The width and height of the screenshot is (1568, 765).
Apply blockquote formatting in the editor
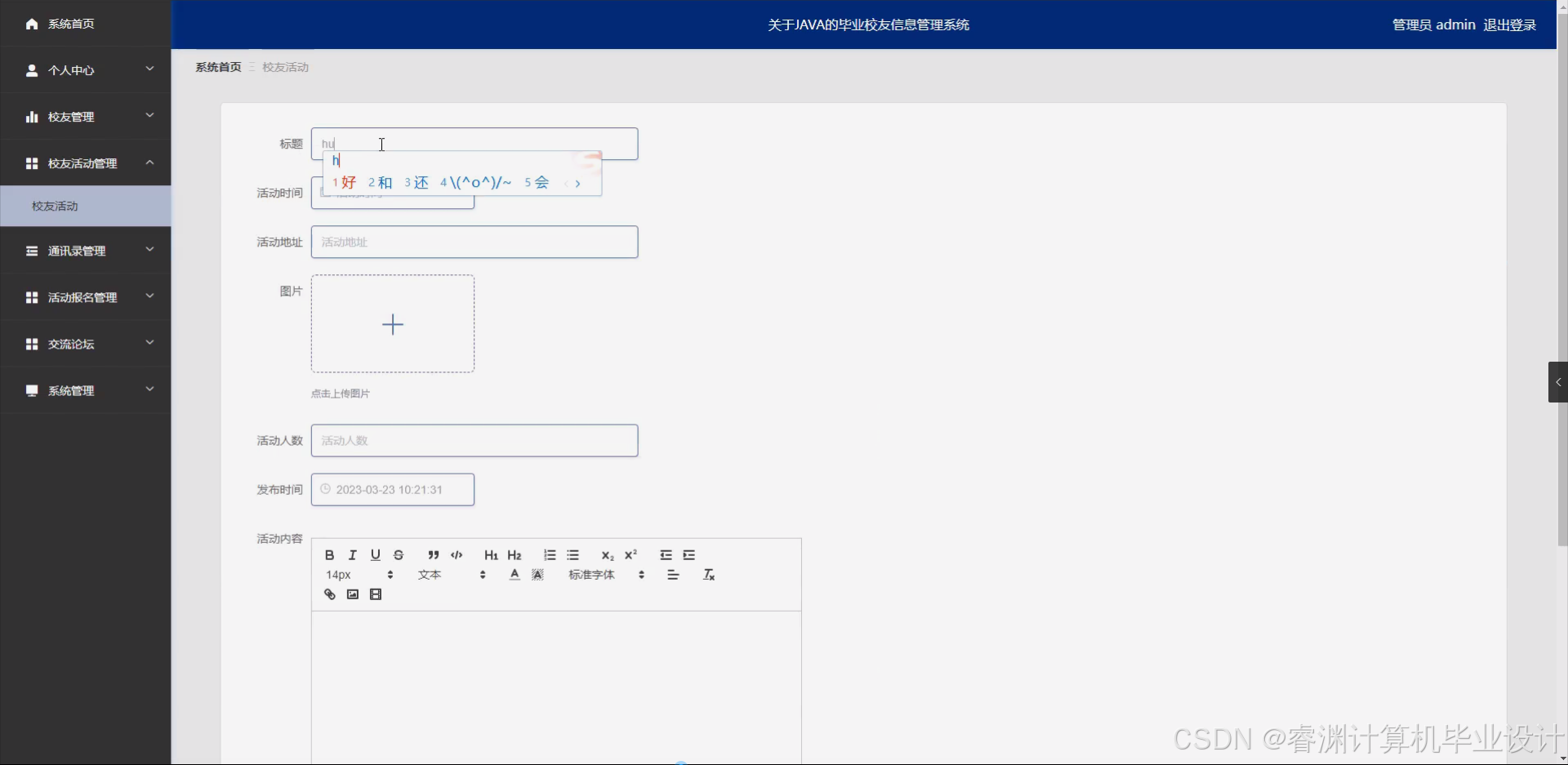coord(434,555)
